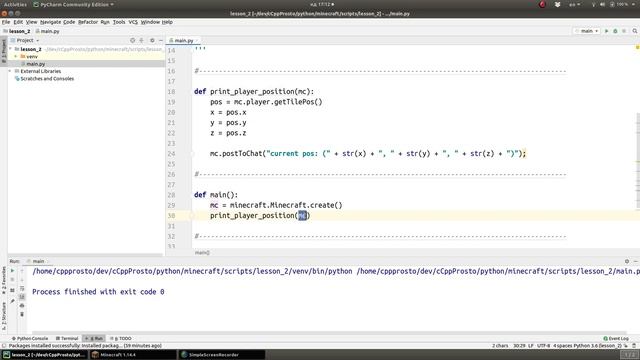Select main.py in the project tree
Viewport: 640px width, 360px height.
(36, 64)
